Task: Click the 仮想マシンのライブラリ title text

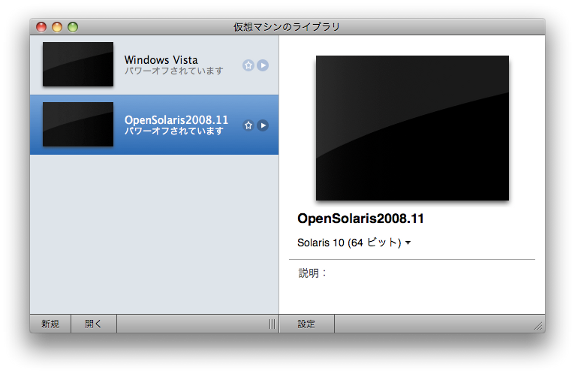Action: [287, 27]
